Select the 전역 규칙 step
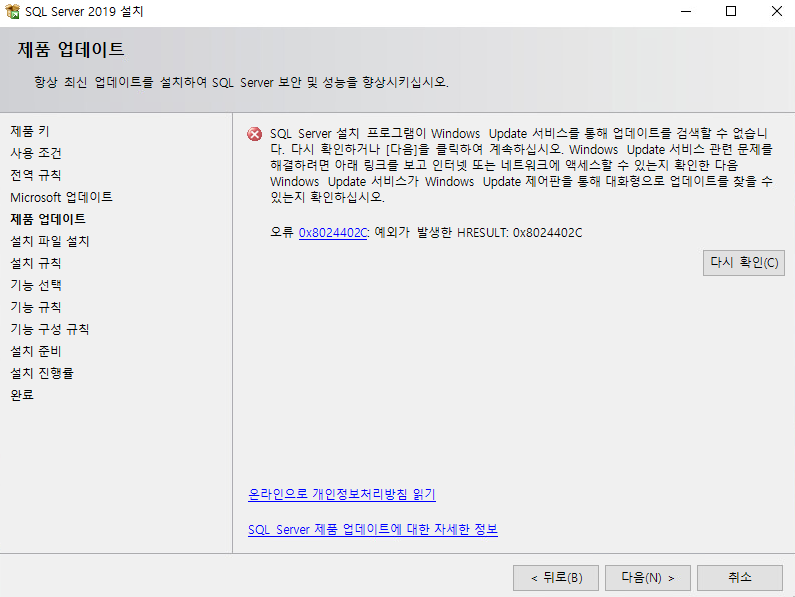 pos(35,175)
